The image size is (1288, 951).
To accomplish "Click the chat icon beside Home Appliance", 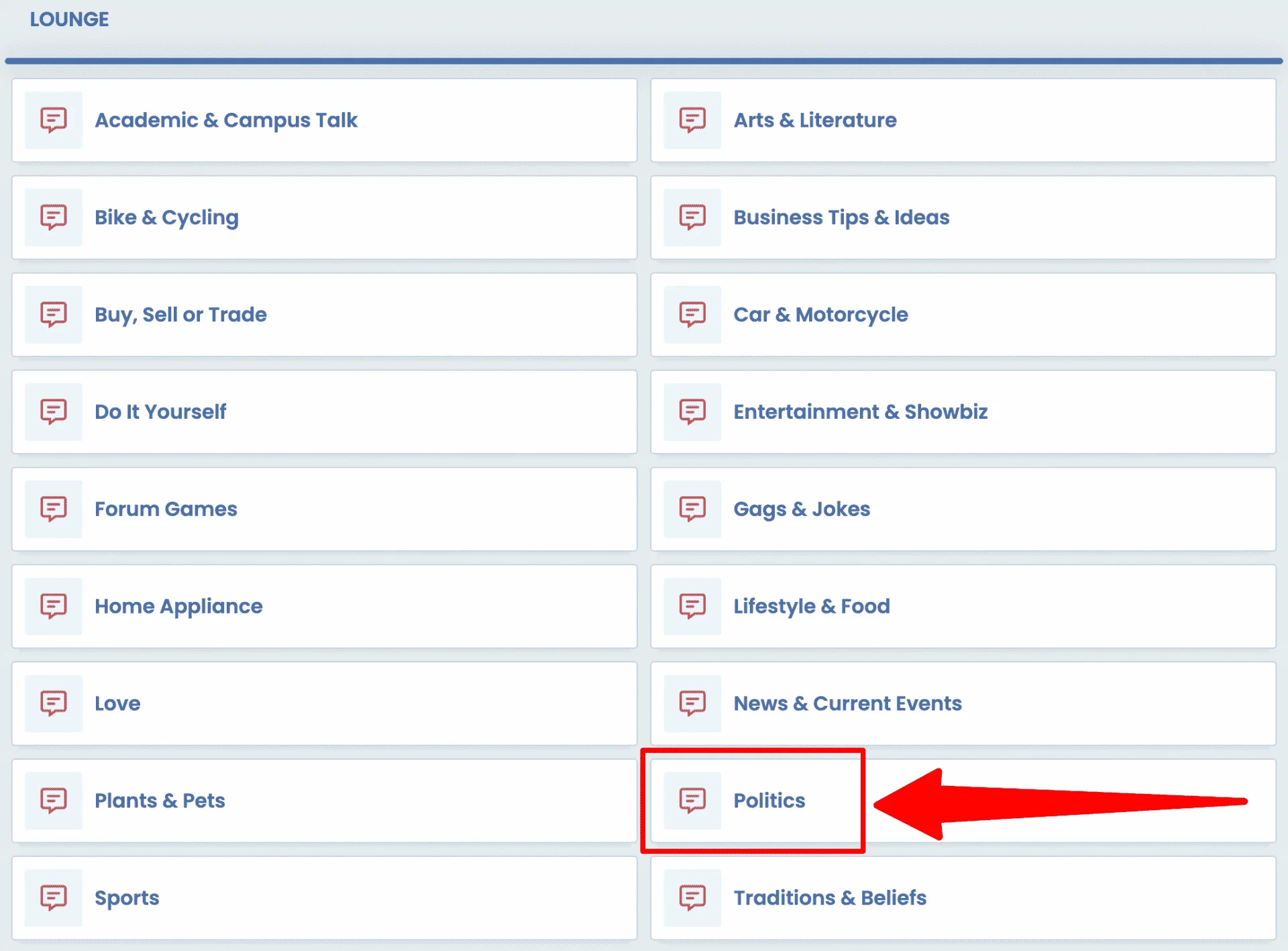I will 54,607.
